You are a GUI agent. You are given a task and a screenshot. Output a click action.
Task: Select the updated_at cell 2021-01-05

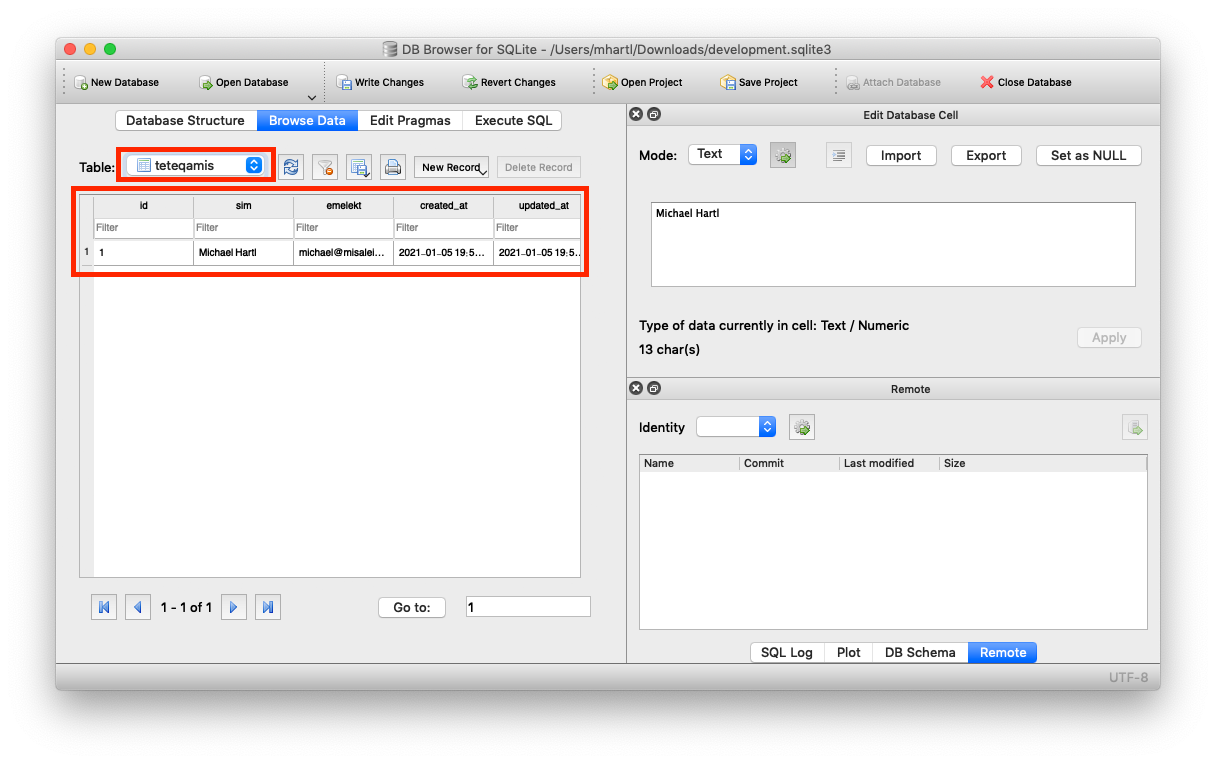pos(537,253)
